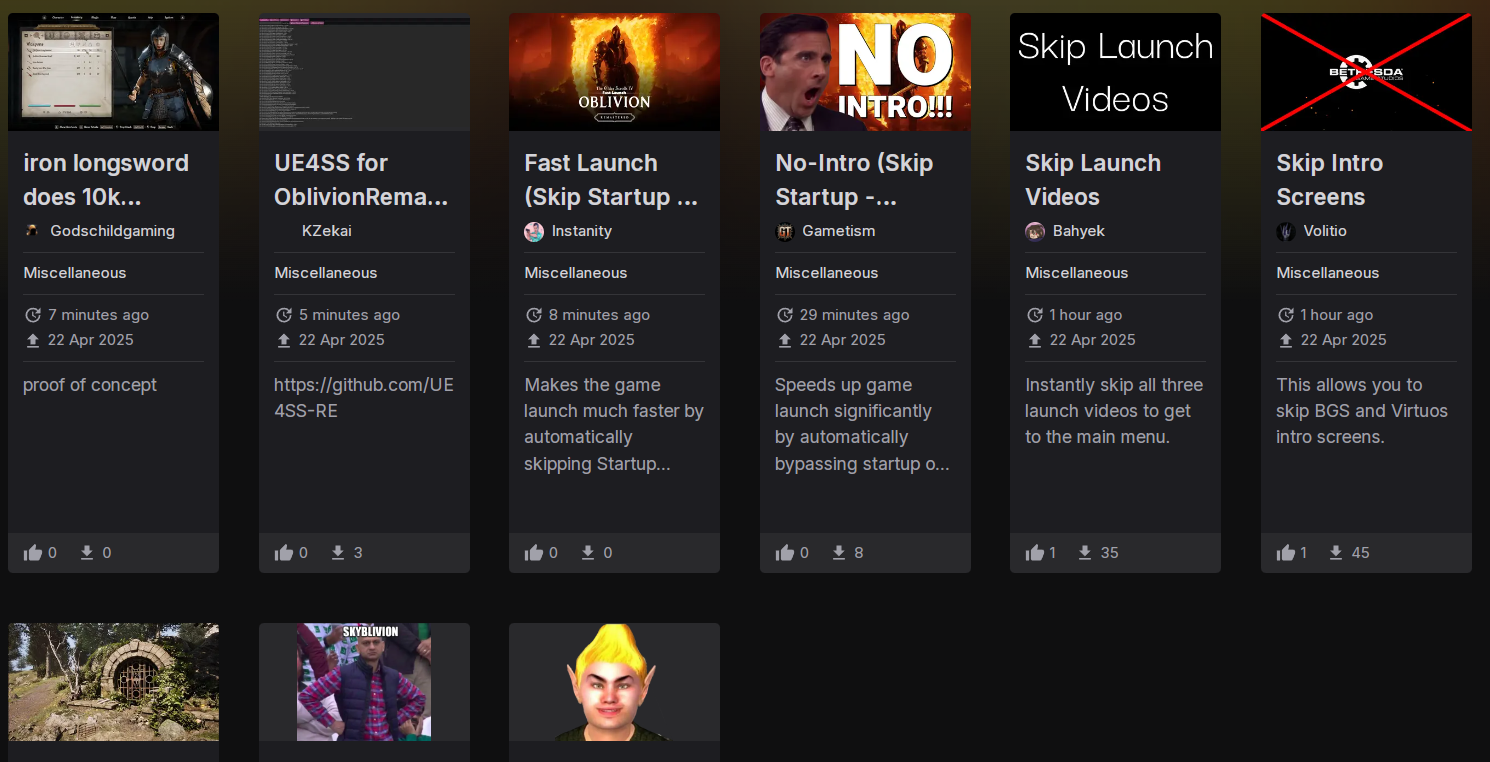This screenshot has width=1490, height=762.
Task: Open Miscellaneous category on the iron longsword card
Action: (75, 273)
